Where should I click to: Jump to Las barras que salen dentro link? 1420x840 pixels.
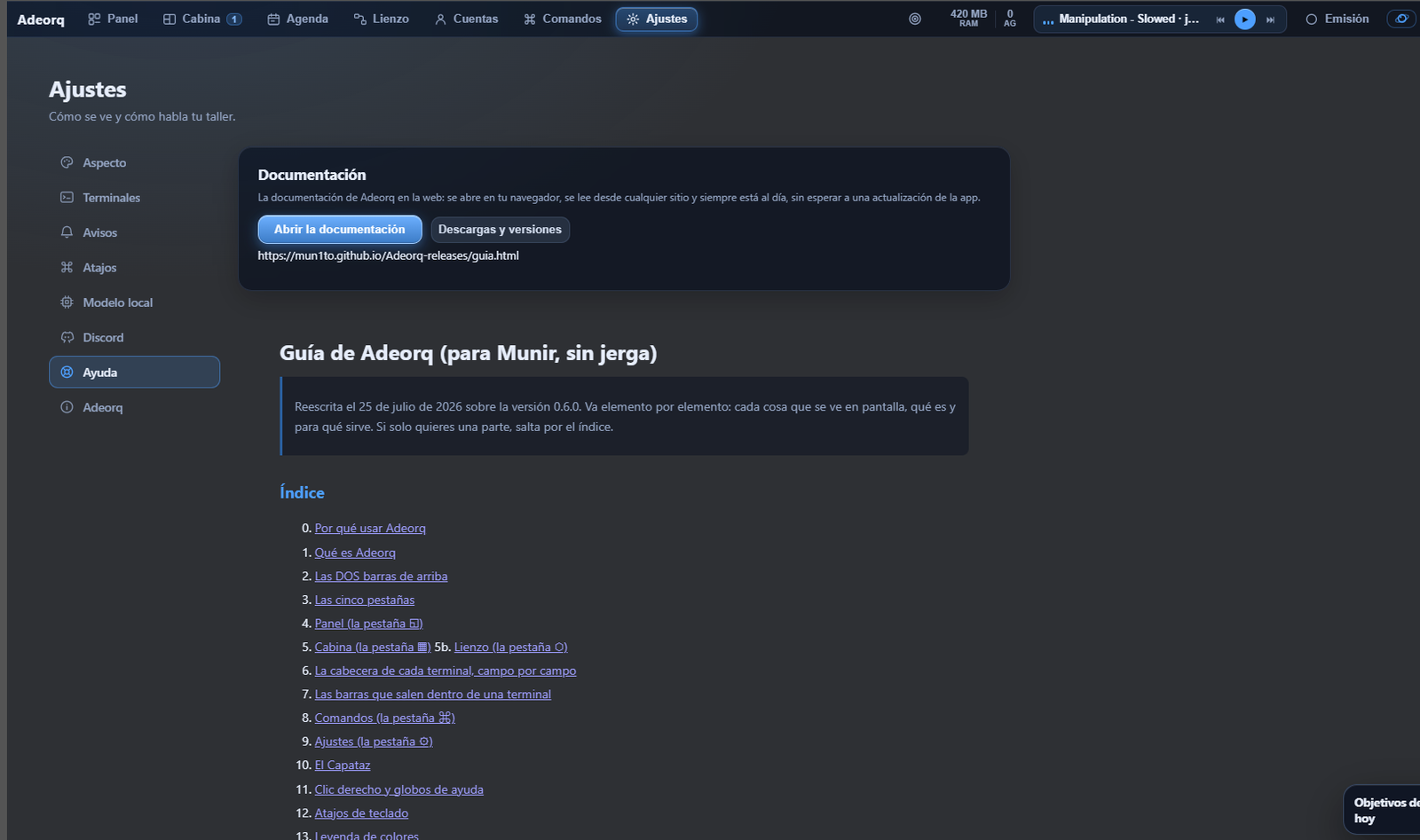pos(433,695)
